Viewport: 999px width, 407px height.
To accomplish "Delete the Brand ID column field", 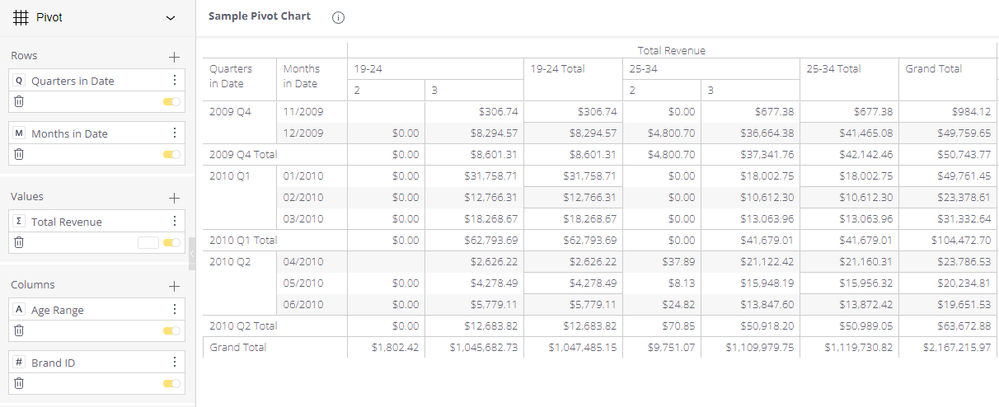I will click(x=19, y=383).
